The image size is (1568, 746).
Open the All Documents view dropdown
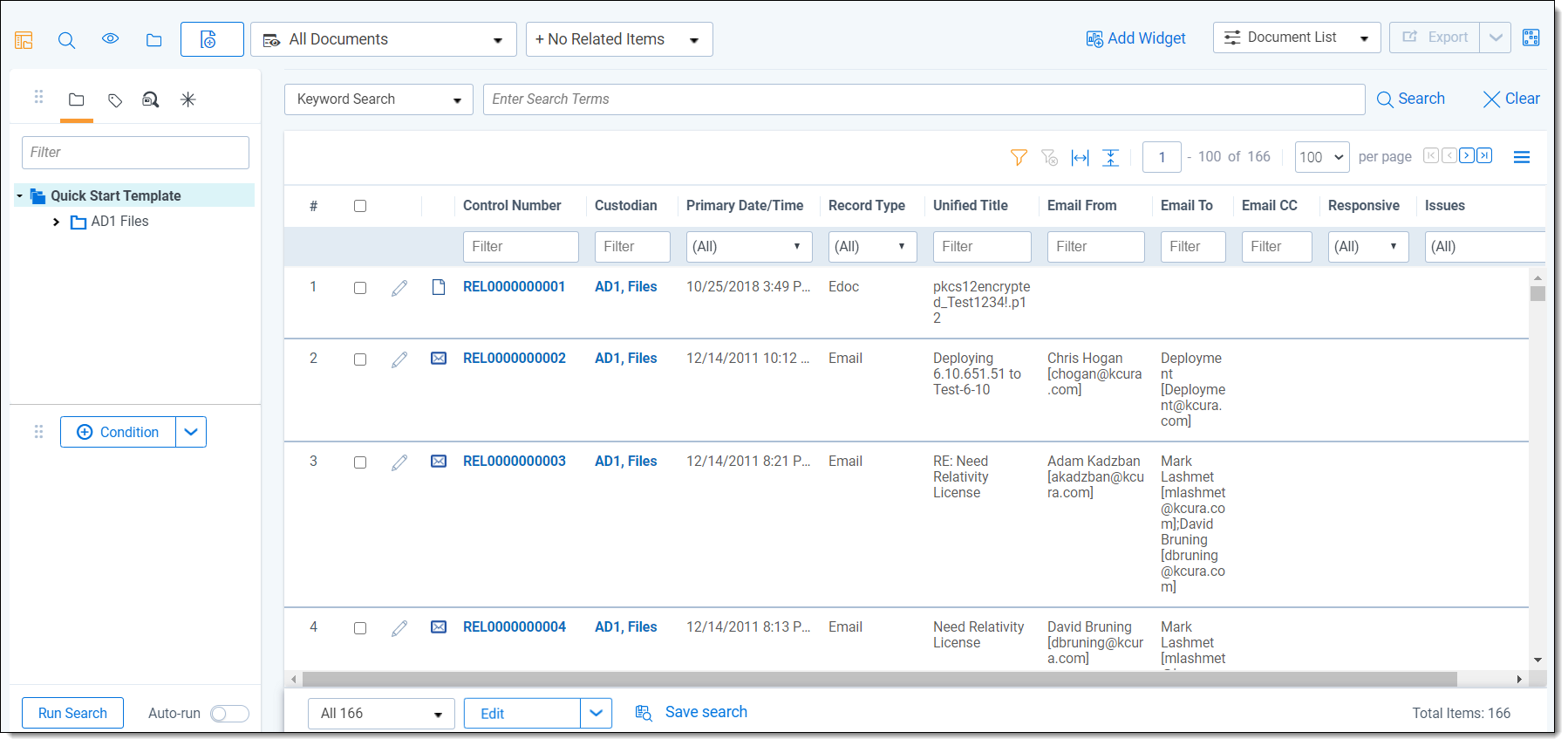tap(384, 40)
